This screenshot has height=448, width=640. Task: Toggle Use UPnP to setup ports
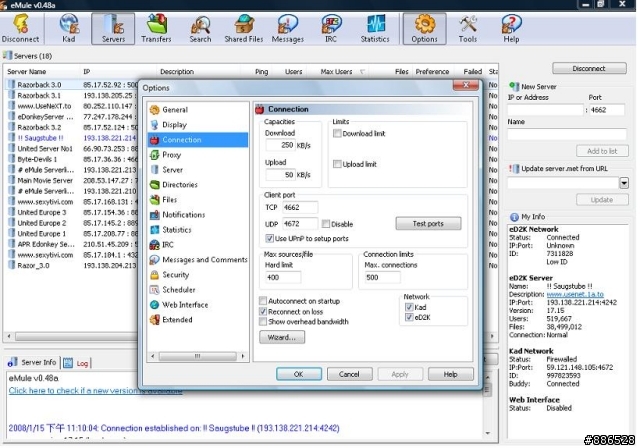pyautogui.click(x=269, y=238)
